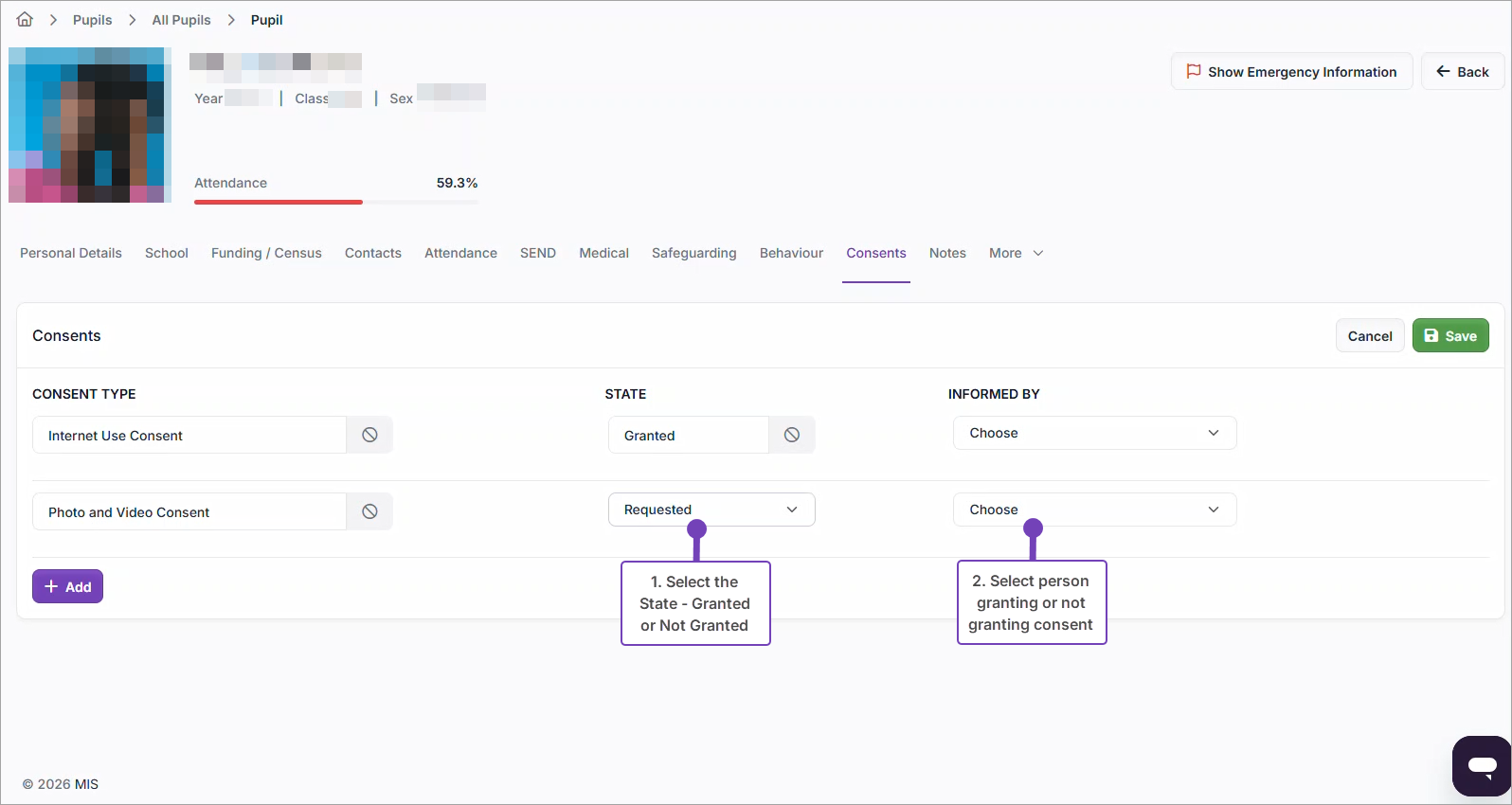This screenshot has height=805, width=1512.
Task: Click the flag icon for emergency information
Action: (1194, 72)
